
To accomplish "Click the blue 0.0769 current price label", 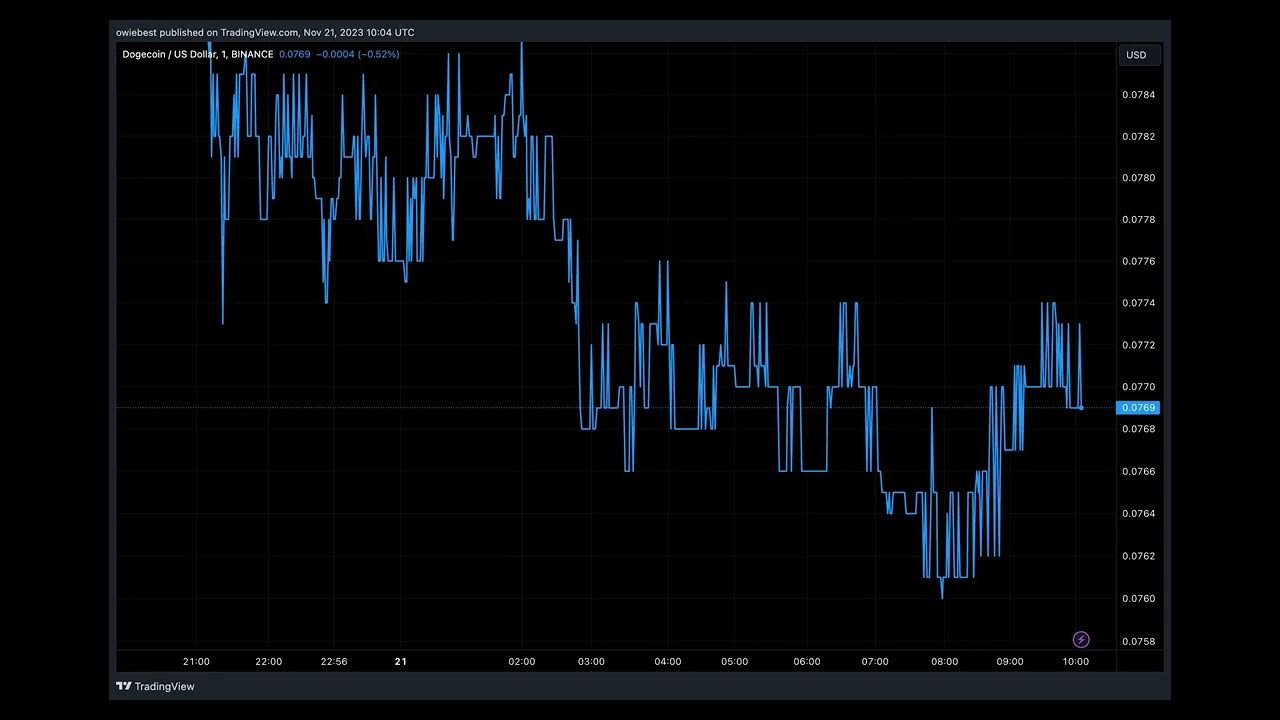I will 1138,408.
